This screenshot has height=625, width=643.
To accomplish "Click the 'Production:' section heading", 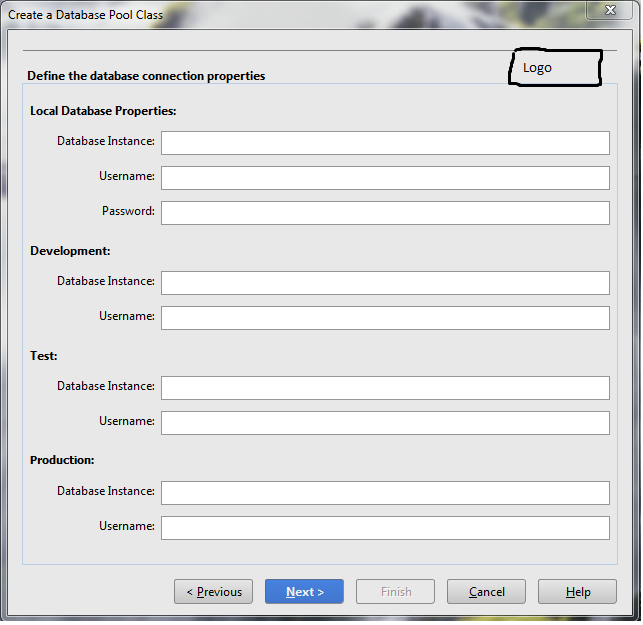I will 62,460.
